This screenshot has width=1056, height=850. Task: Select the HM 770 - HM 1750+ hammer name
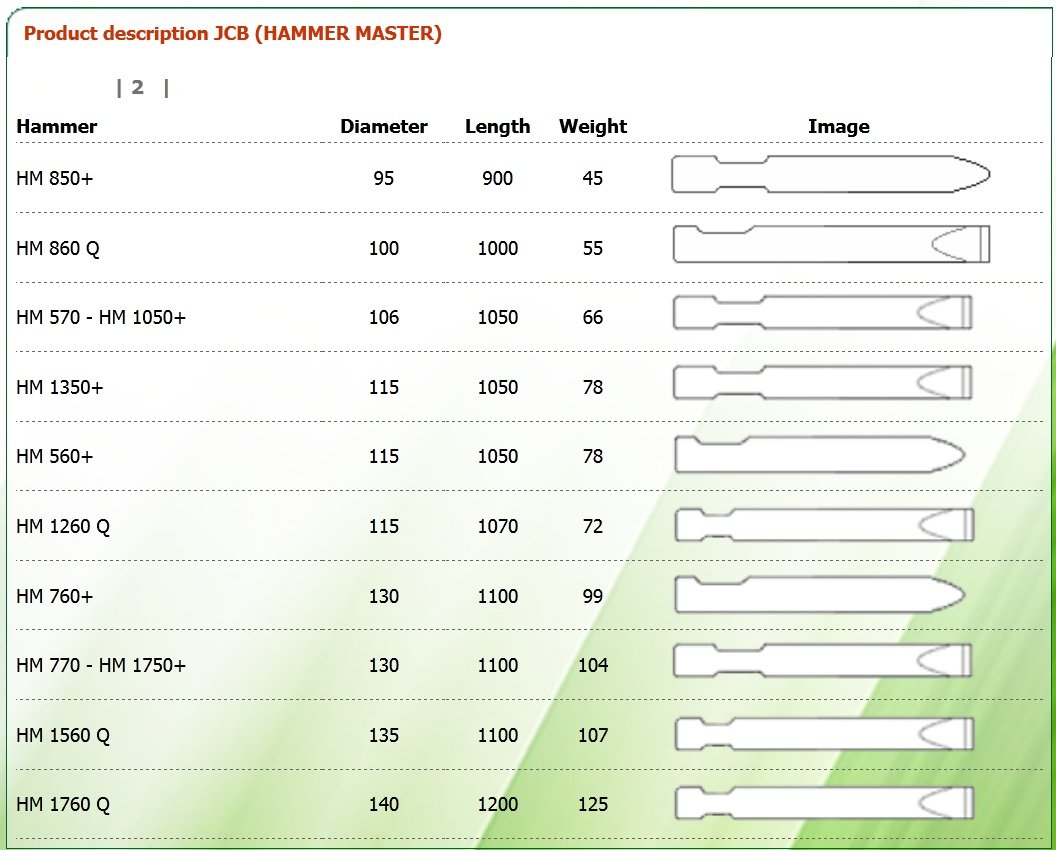point(101,665)
